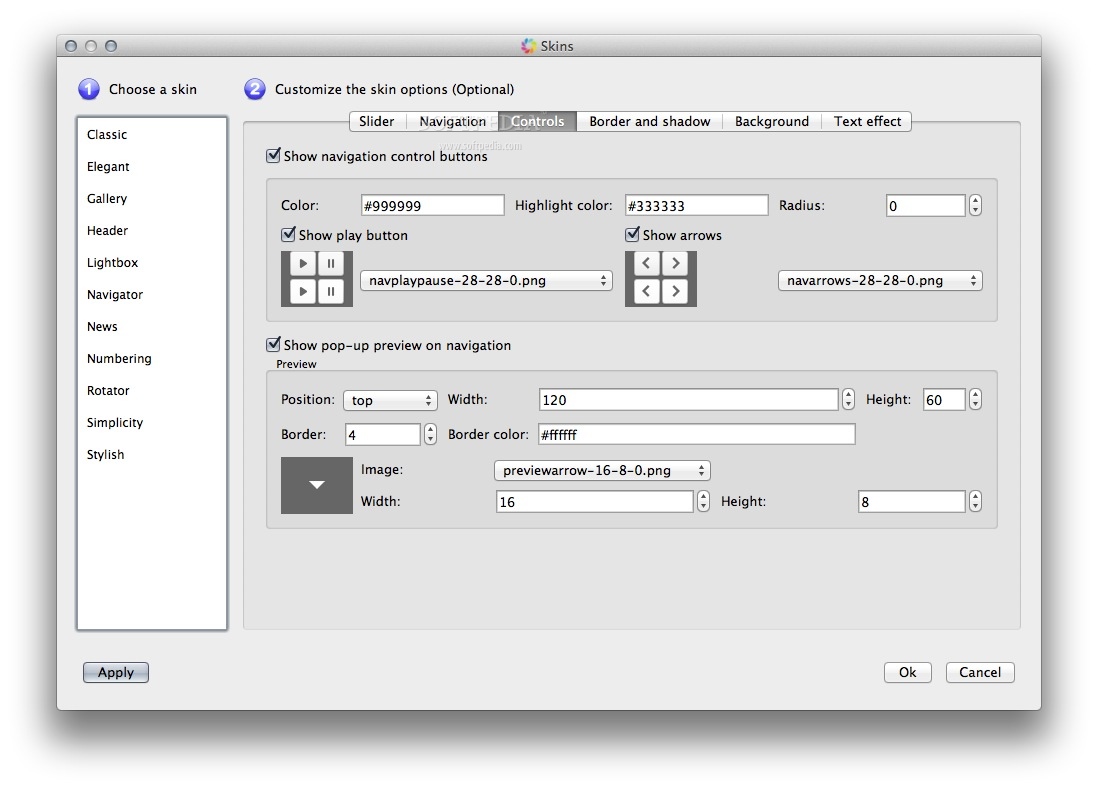This screenshot has width=1098, height=789.
Task: Click the preview arrow image thumbnail
Action: (317, 485)
